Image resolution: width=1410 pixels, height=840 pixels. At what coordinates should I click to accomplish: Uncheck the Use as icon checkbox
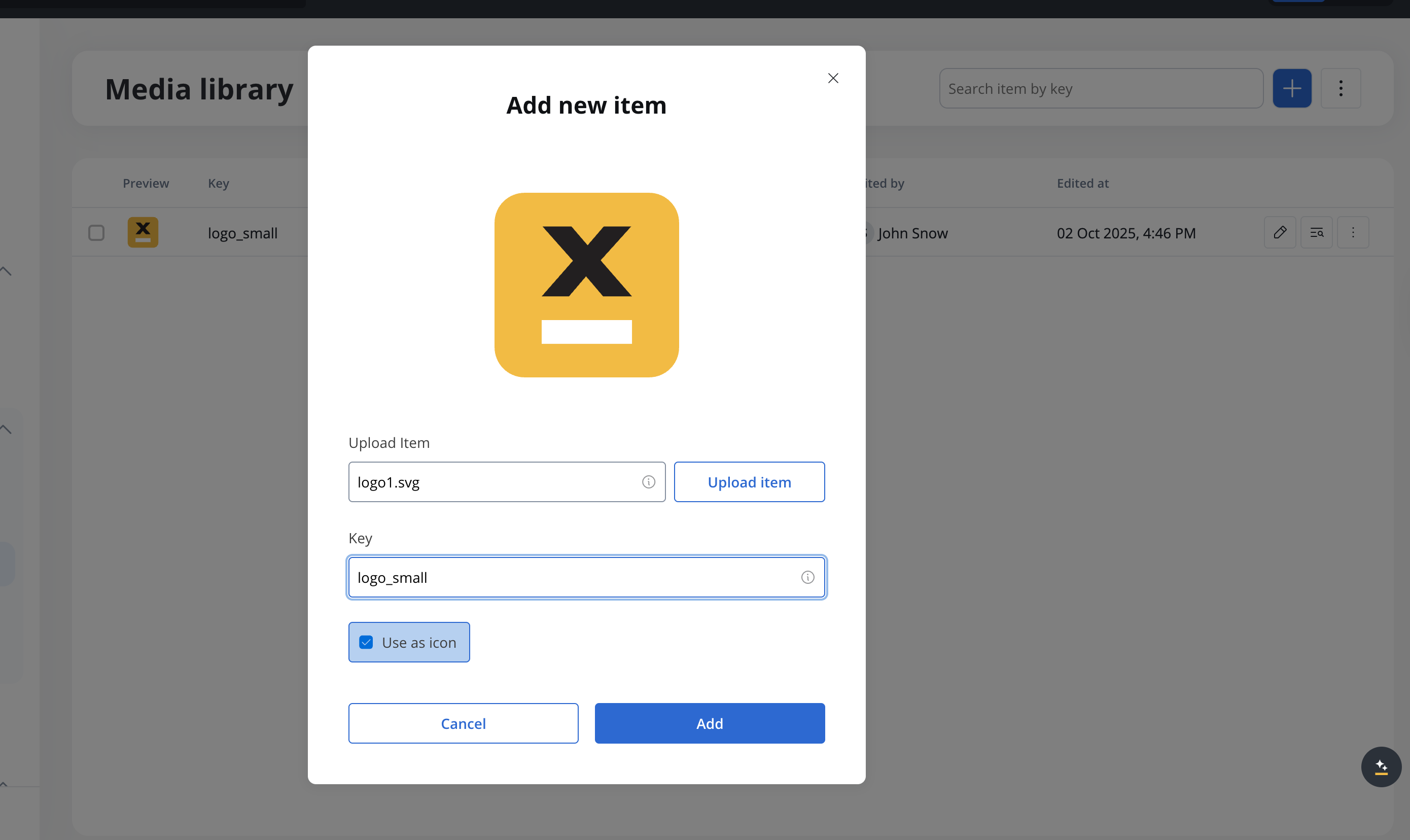(x=366, y=643)
